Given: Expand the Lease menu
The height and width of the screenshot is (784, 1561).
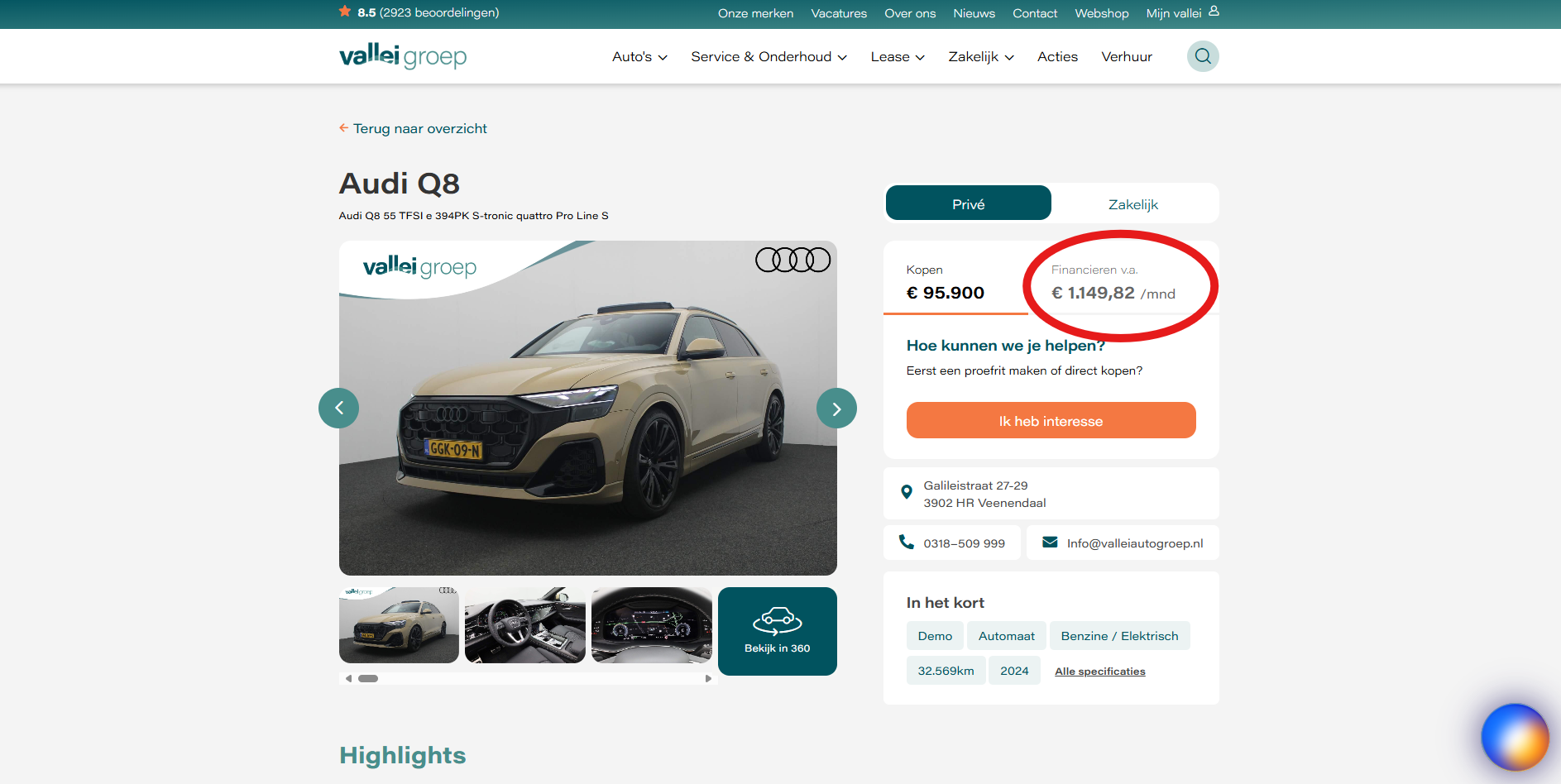Looking at the screenshot, I should click(898, 56).
